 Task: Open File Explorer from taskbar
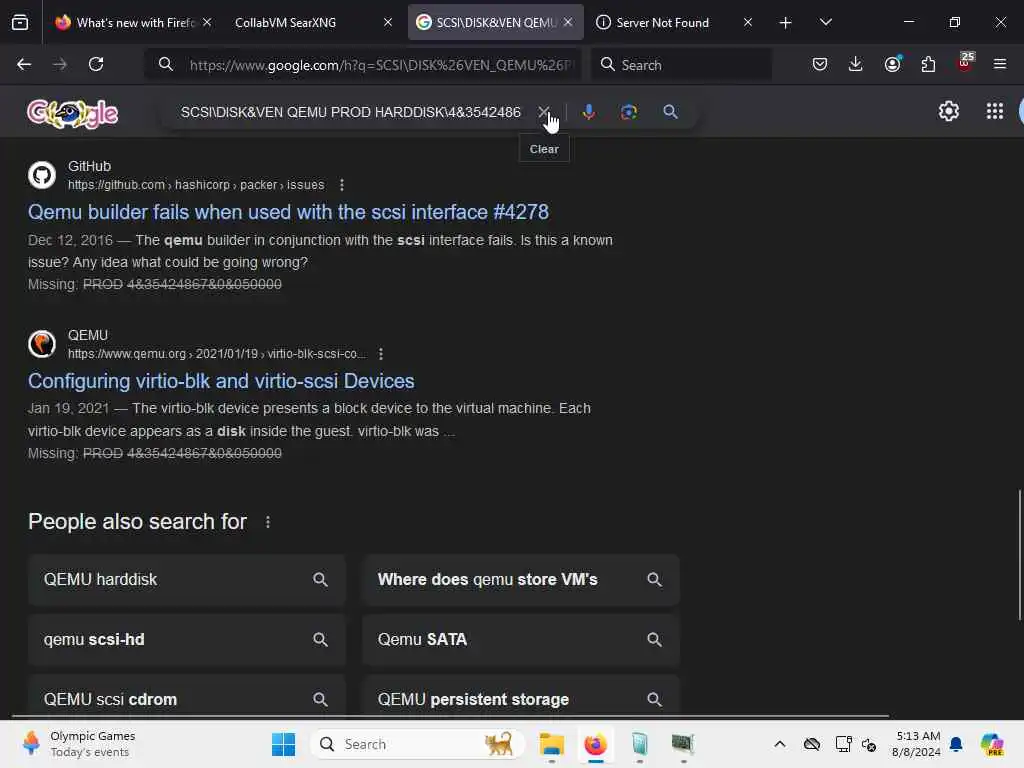point(552,744)
